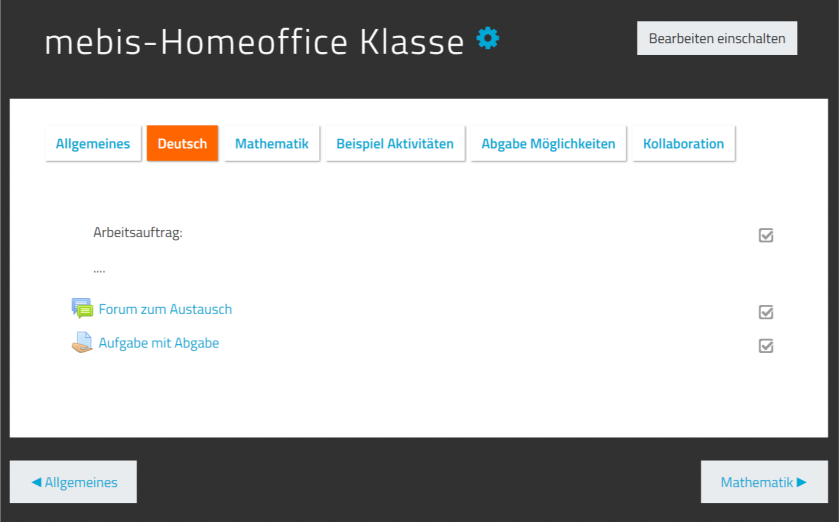
Task: Open course settings gear beside the title
Action: coord(487,39)
